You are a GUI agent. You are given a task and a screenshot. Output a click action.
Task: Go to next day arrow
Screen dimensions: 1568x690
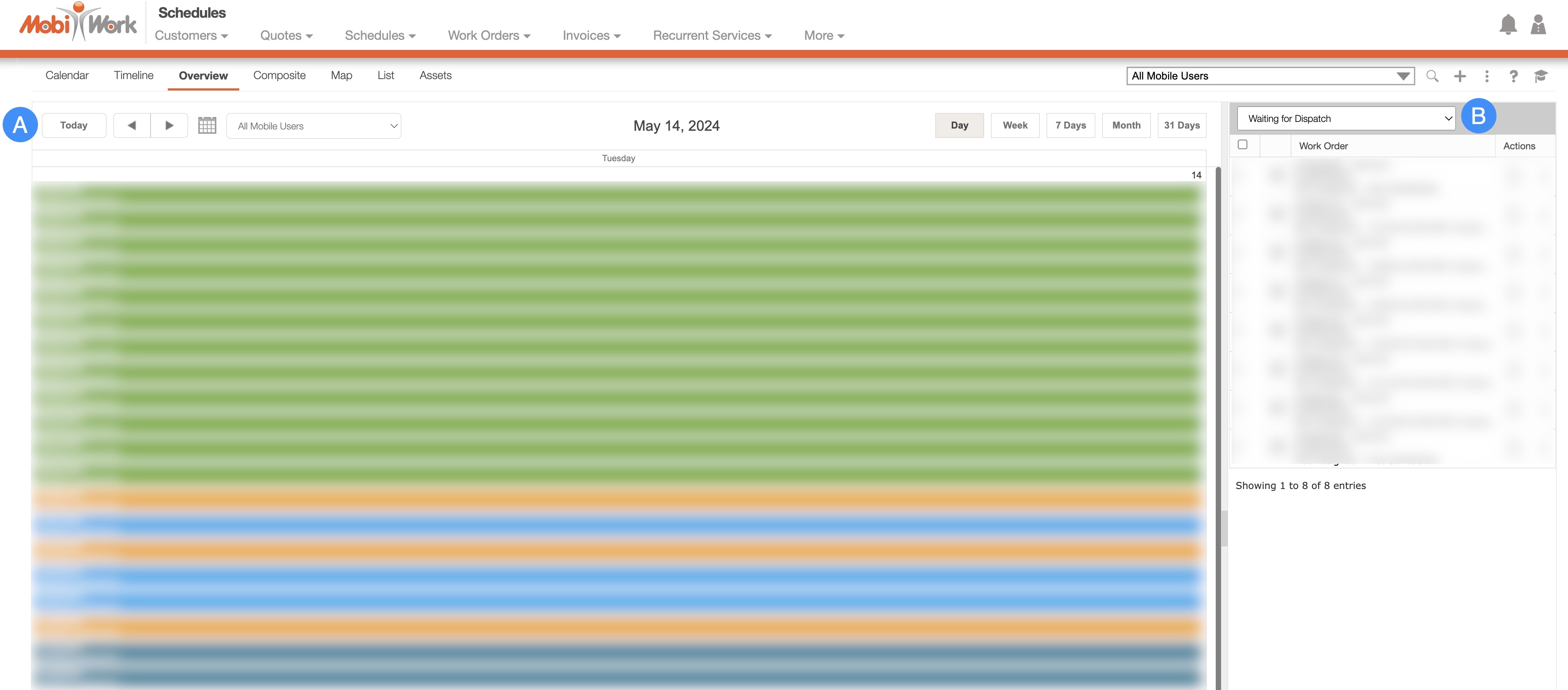(x=169, y=125)
